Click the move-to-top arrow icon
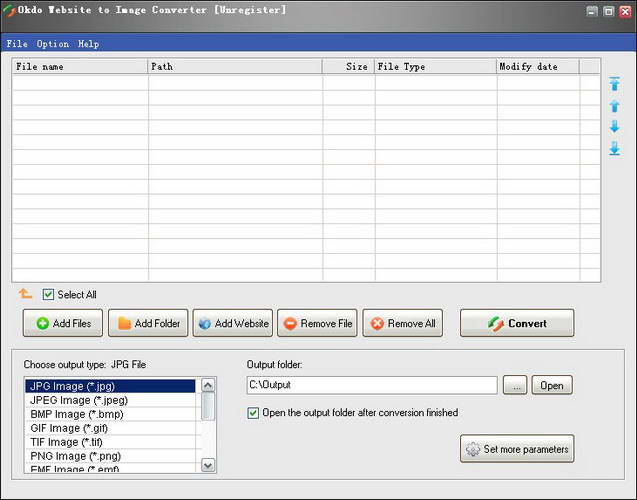The height and width of the screenshot is (500, 637). (x=615, y=84)
